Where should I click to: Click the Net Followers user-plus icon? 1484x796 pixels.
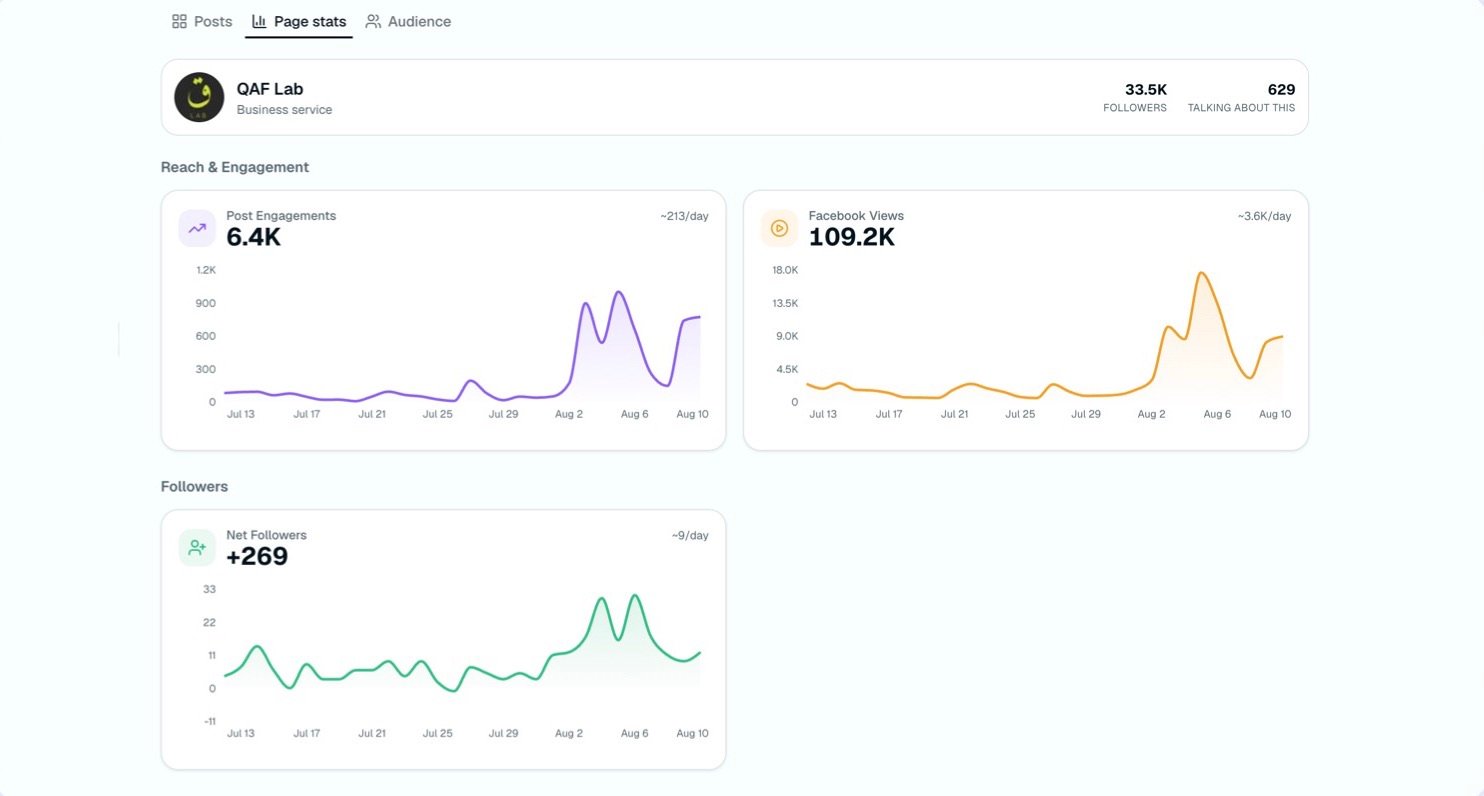tap(197, 548)
